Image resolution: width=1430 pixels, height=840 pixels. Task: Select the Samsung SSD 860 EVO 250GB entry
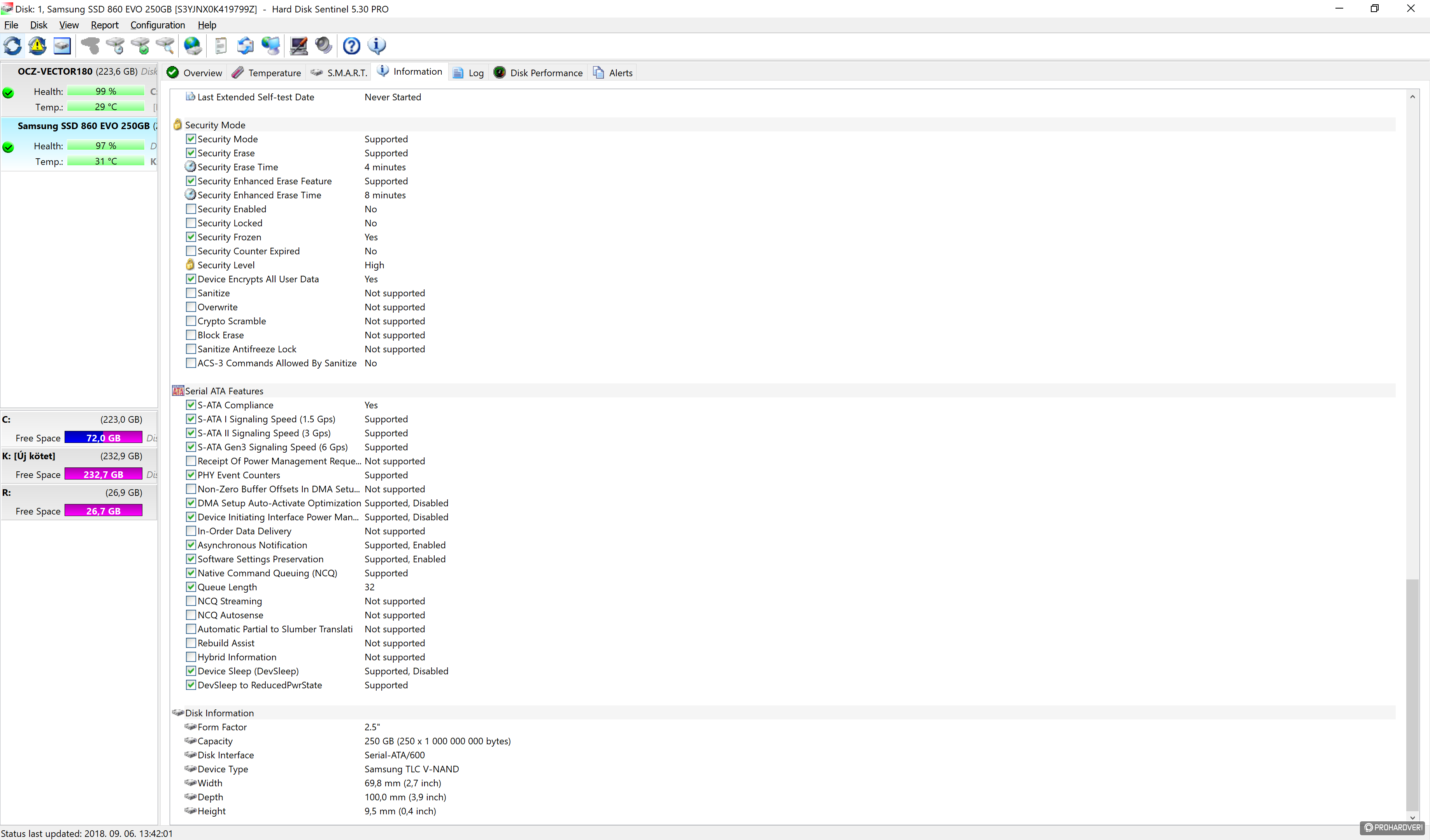(79, 144)
